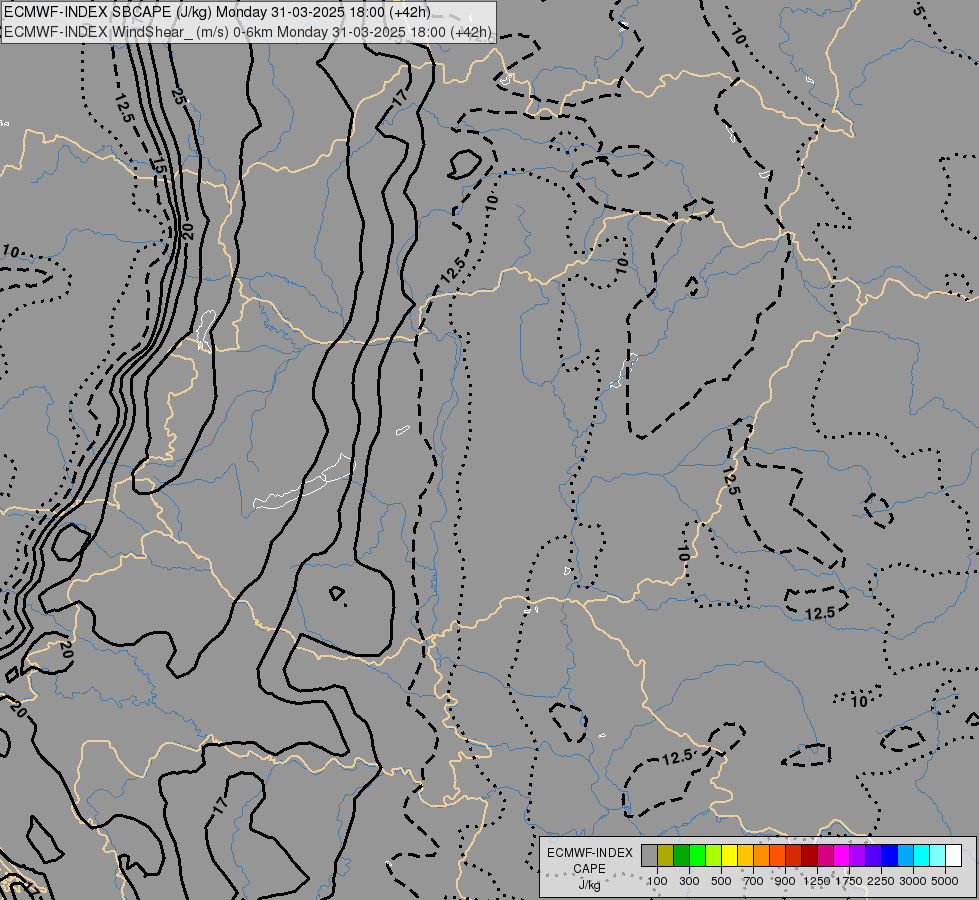Click the legend value 1250
Viewport: 979px width, 900px height.
817,881
